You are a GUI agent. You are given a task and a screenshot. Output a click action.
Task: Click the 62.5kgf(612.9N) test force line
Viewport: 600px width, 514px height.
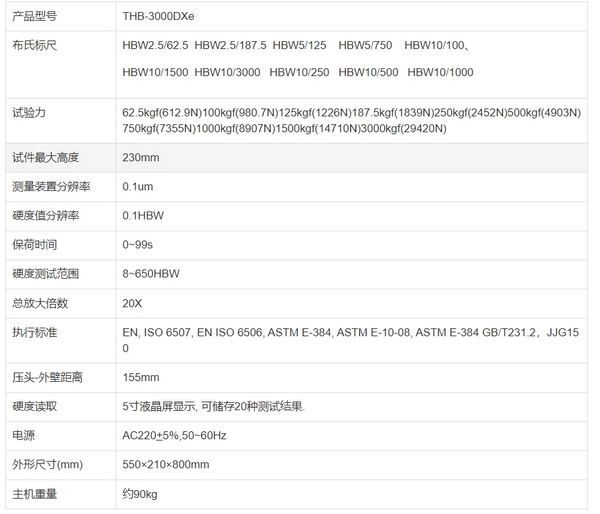click(351, 113)
